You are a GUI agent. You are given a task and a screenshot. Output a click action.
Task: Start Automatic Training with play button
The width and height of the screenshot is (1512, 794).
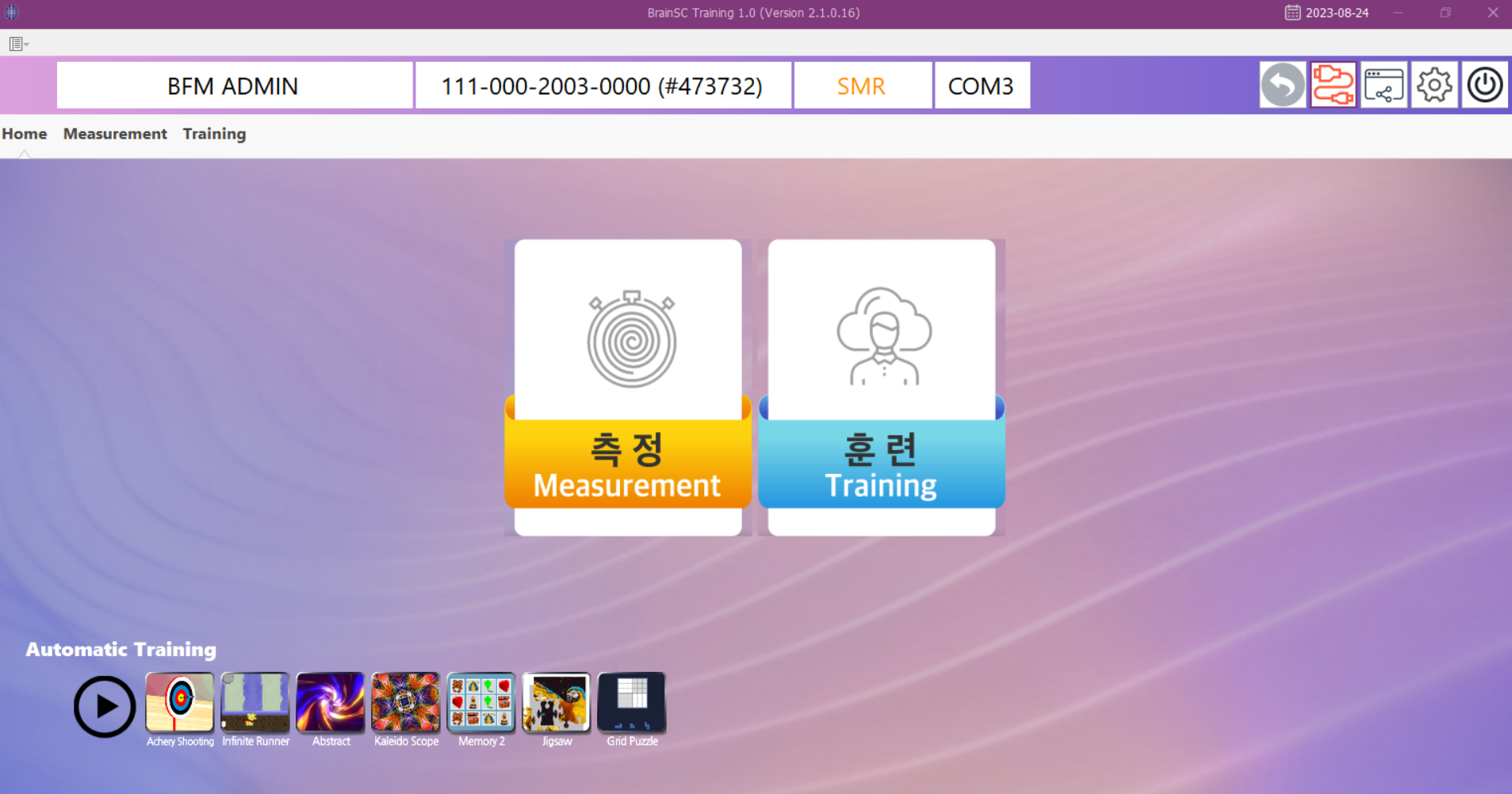coord(105,706)
